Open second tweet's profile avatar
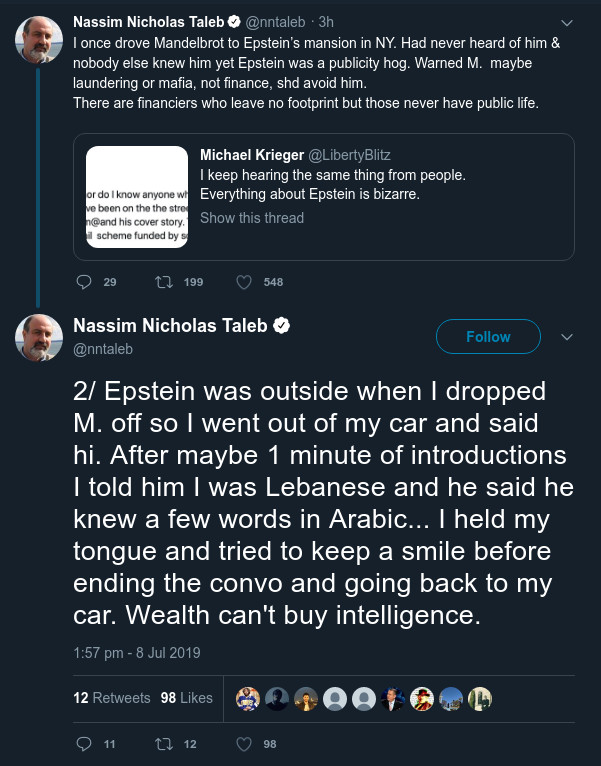Viewport: 601px width, 766px height. [x=39, y=338]
